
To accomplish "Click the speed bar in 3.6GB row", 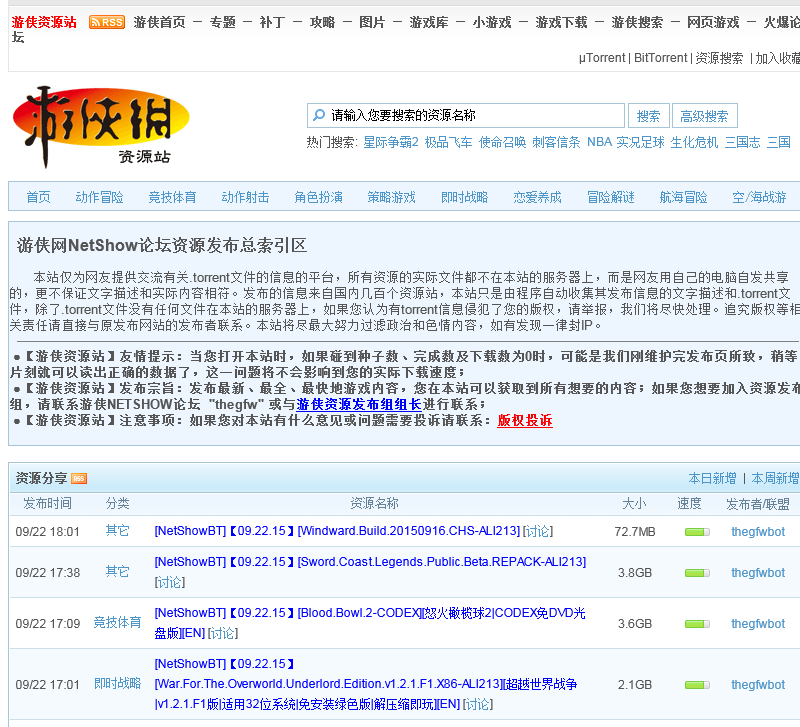I will coord(697,624).
